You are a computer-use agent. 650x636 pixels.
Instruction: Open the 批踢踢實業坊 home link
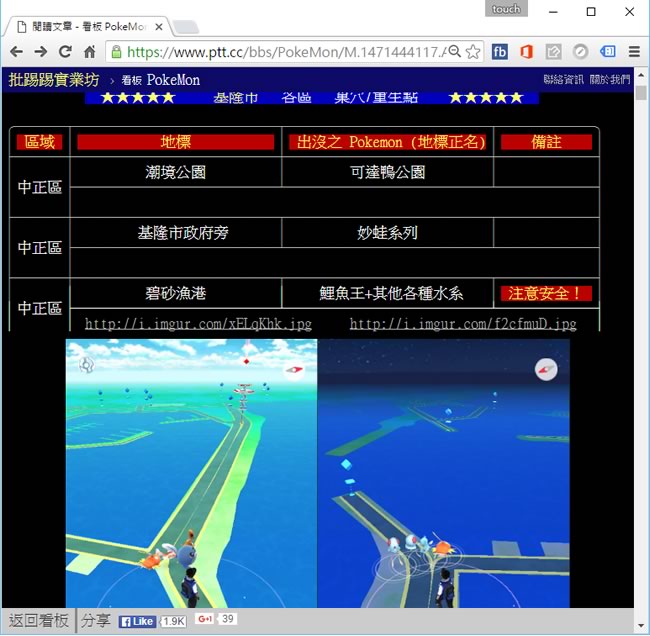click(54, 80)
